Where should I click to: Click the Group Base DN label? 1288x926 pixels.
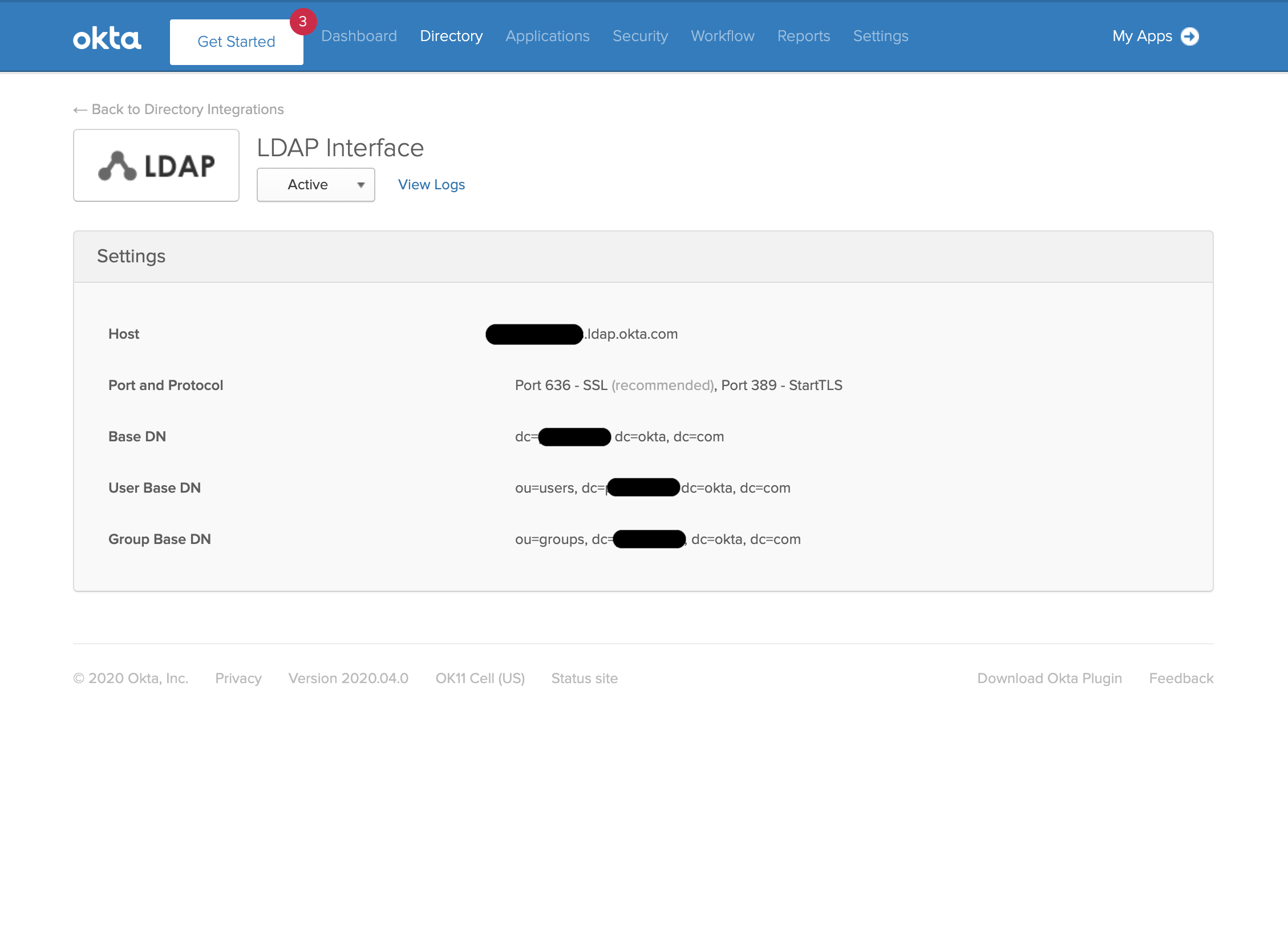(160, 539)
